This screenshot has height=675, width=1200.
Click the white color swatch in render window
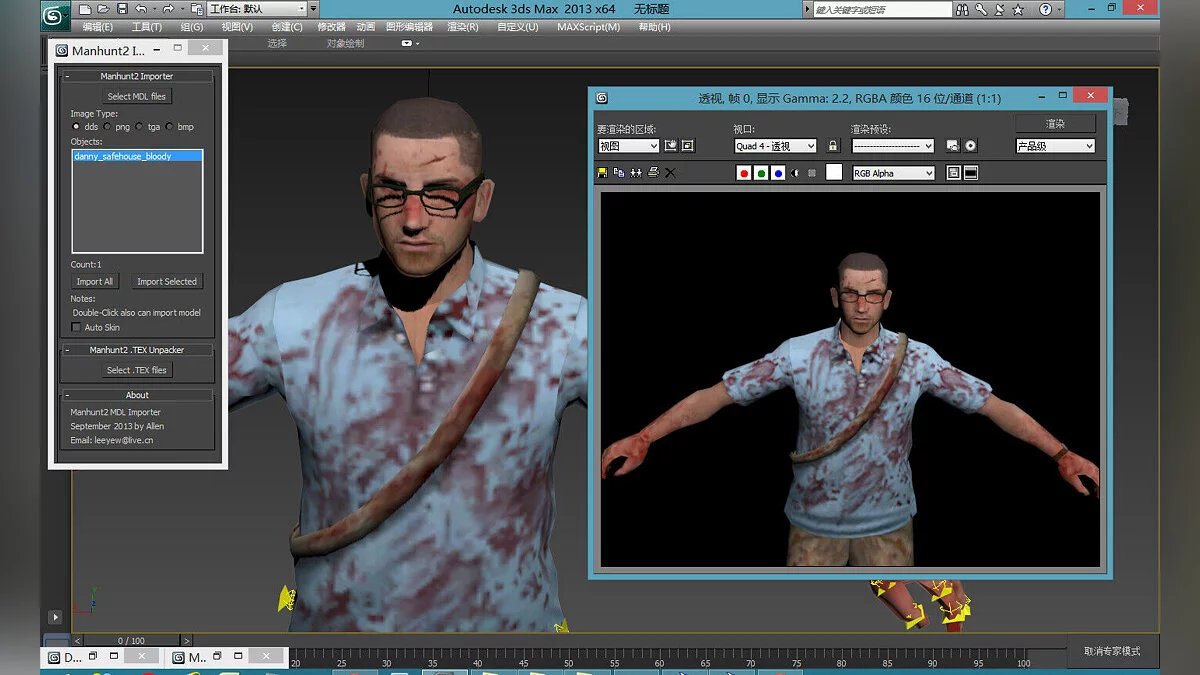(834, 173)
